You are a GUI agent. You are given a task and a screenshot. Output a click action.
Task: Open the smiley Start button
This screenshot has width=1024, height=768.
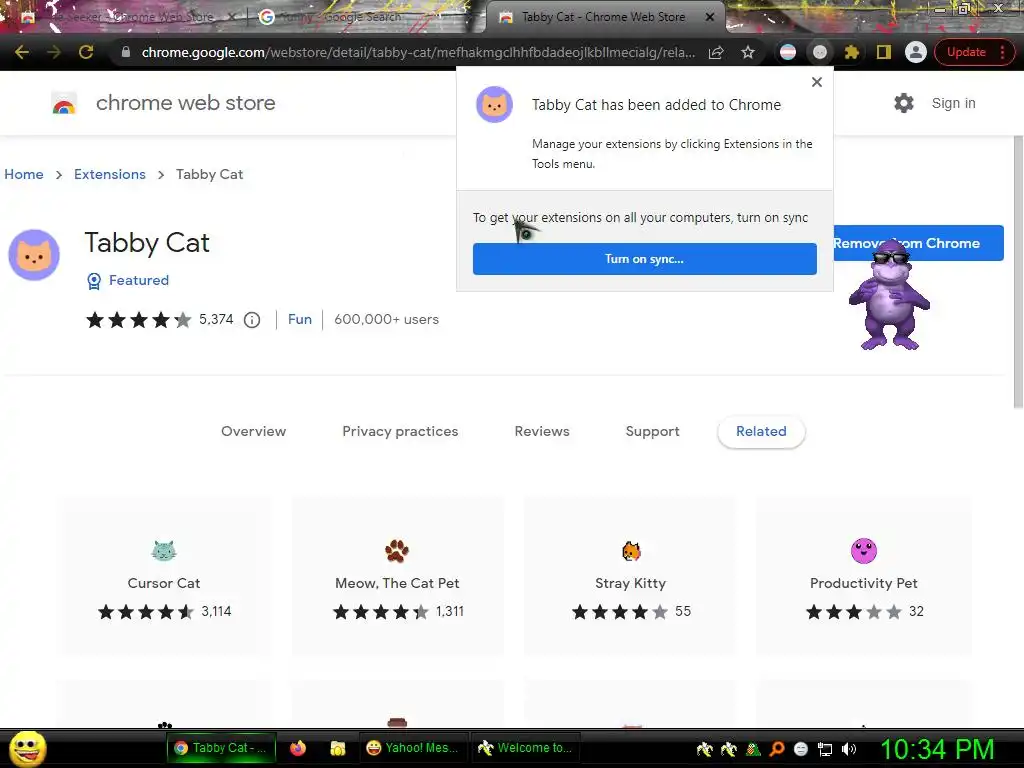(27, 748)
